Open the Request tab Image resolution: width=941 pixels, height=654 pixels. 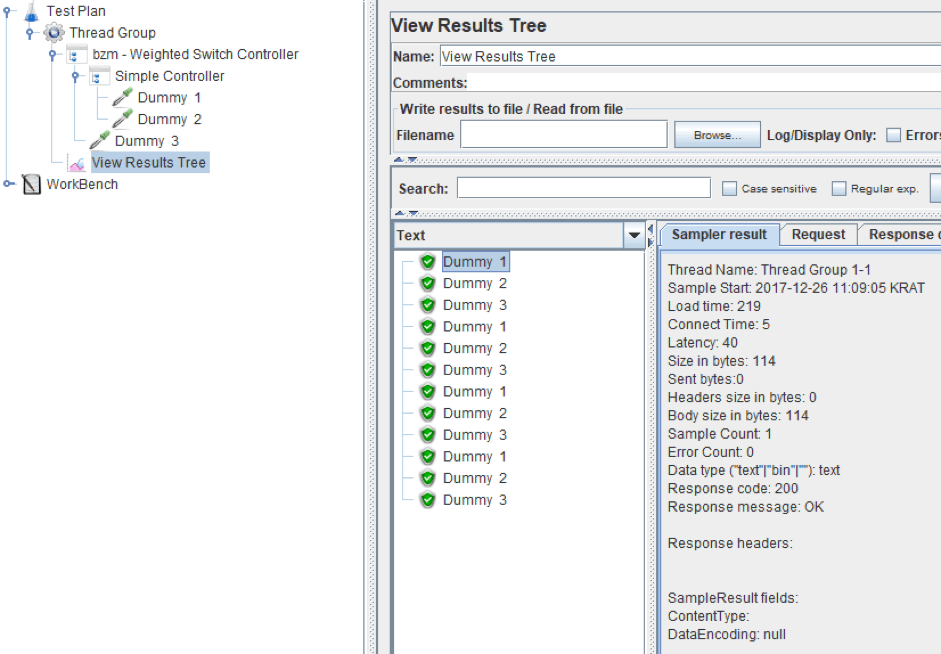(x=818, y=235)
